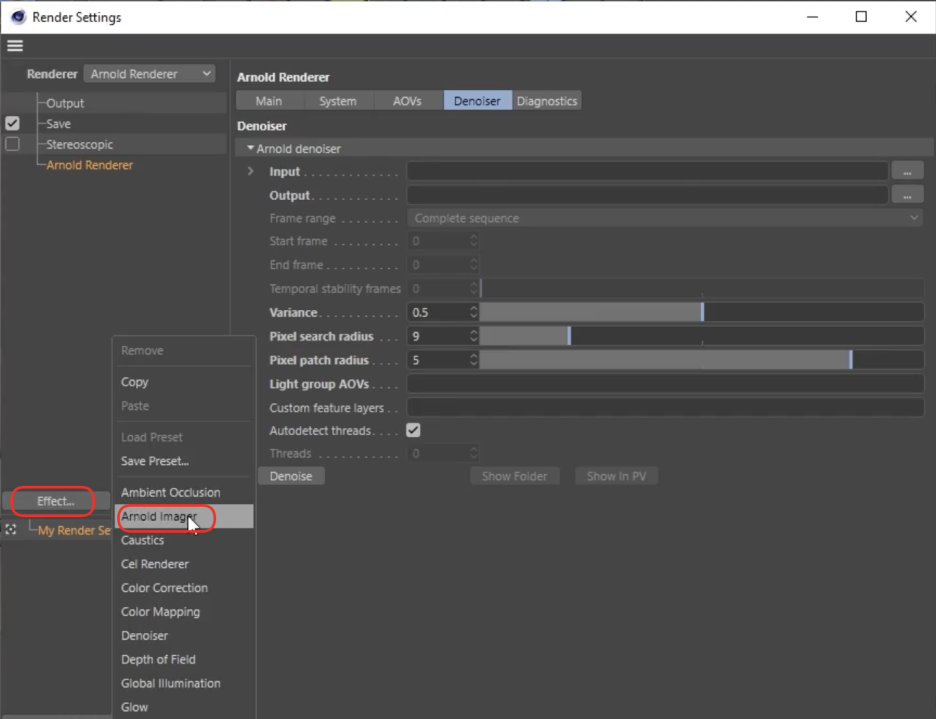Choose Denoiser effect menu entry
This screenshot has height=719, width=936.
point(184,636)
